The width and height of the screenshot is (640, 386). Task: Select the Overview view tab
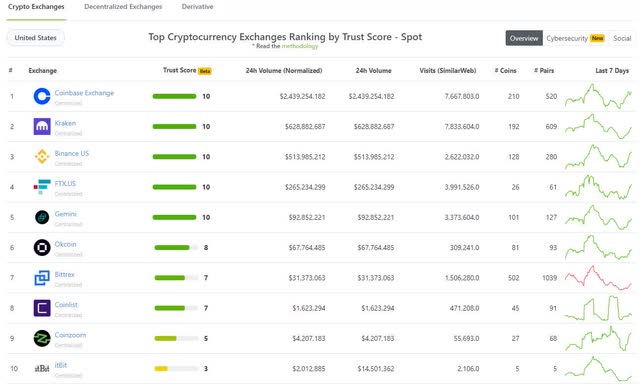(x=524, y=38)
